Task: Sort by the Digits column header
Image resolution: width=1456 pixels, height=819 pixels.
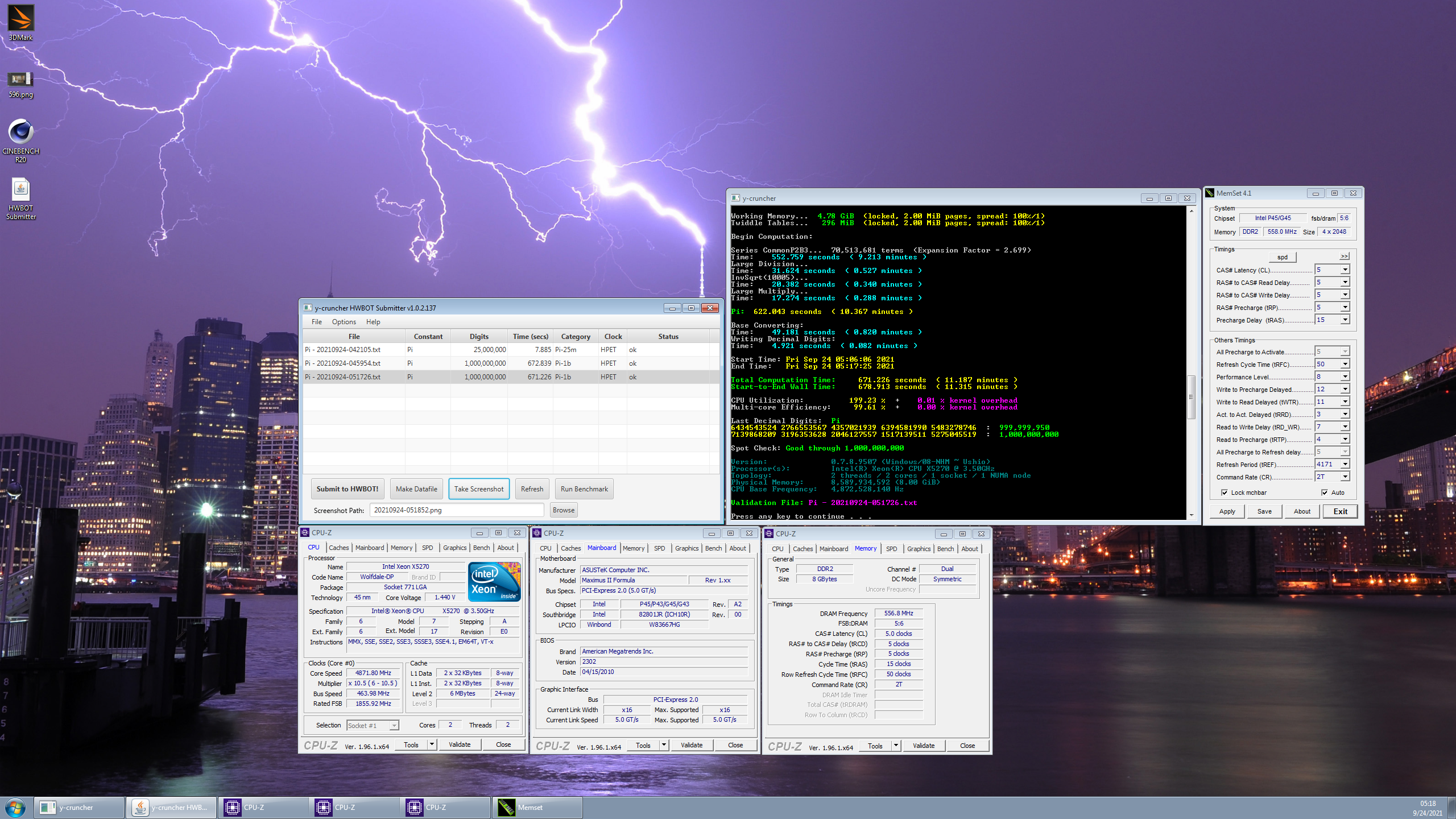Action: (479, 337)
